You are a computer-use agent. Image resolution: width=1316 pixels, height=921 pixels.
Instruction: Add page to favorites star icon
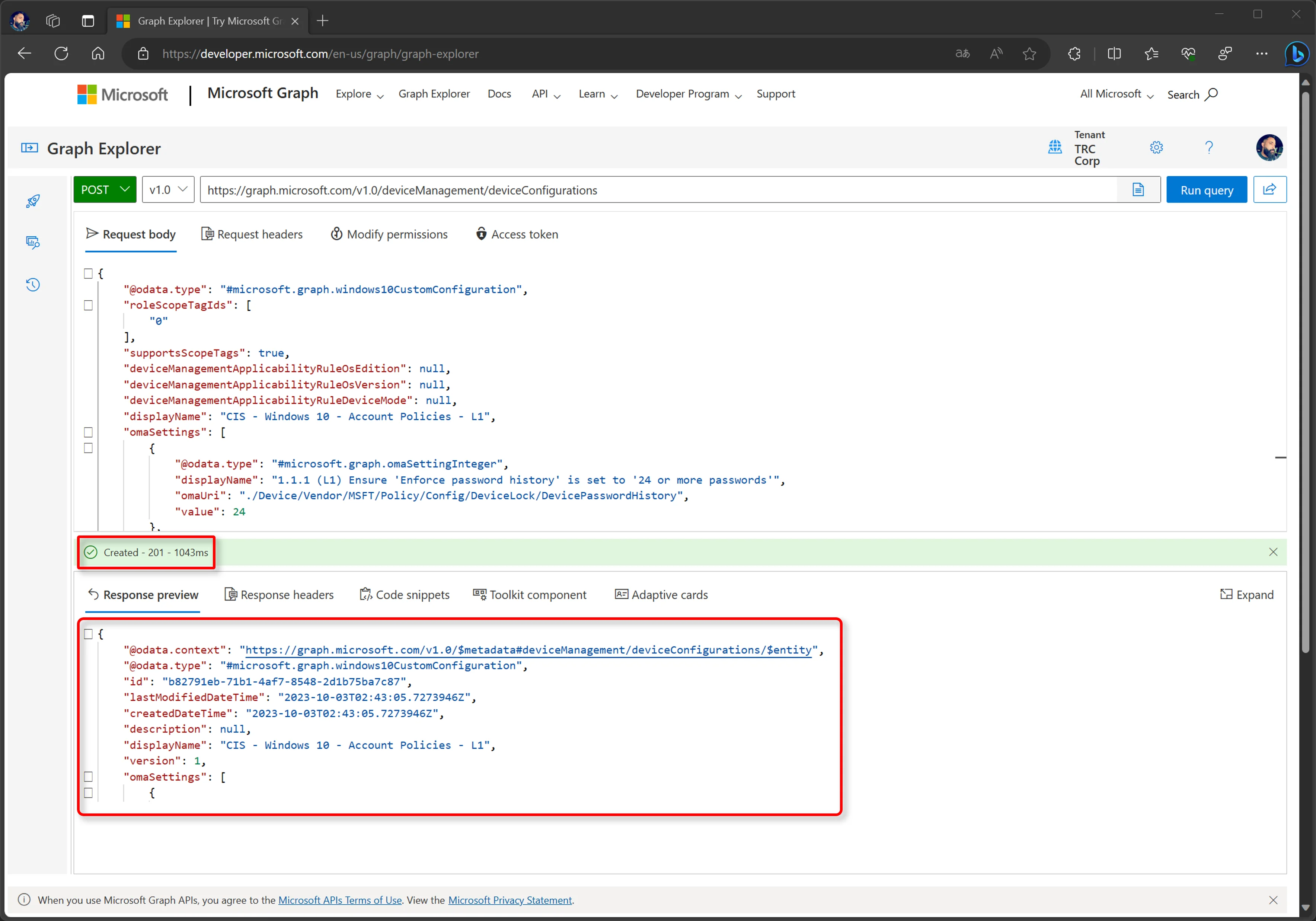tap(1029, 54)
